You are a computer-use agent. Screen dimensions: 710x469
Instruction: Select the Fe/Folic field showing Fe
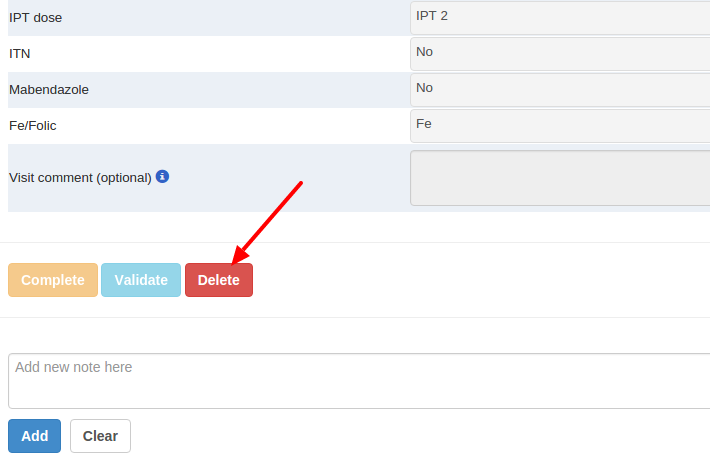(x=560, y=125)
